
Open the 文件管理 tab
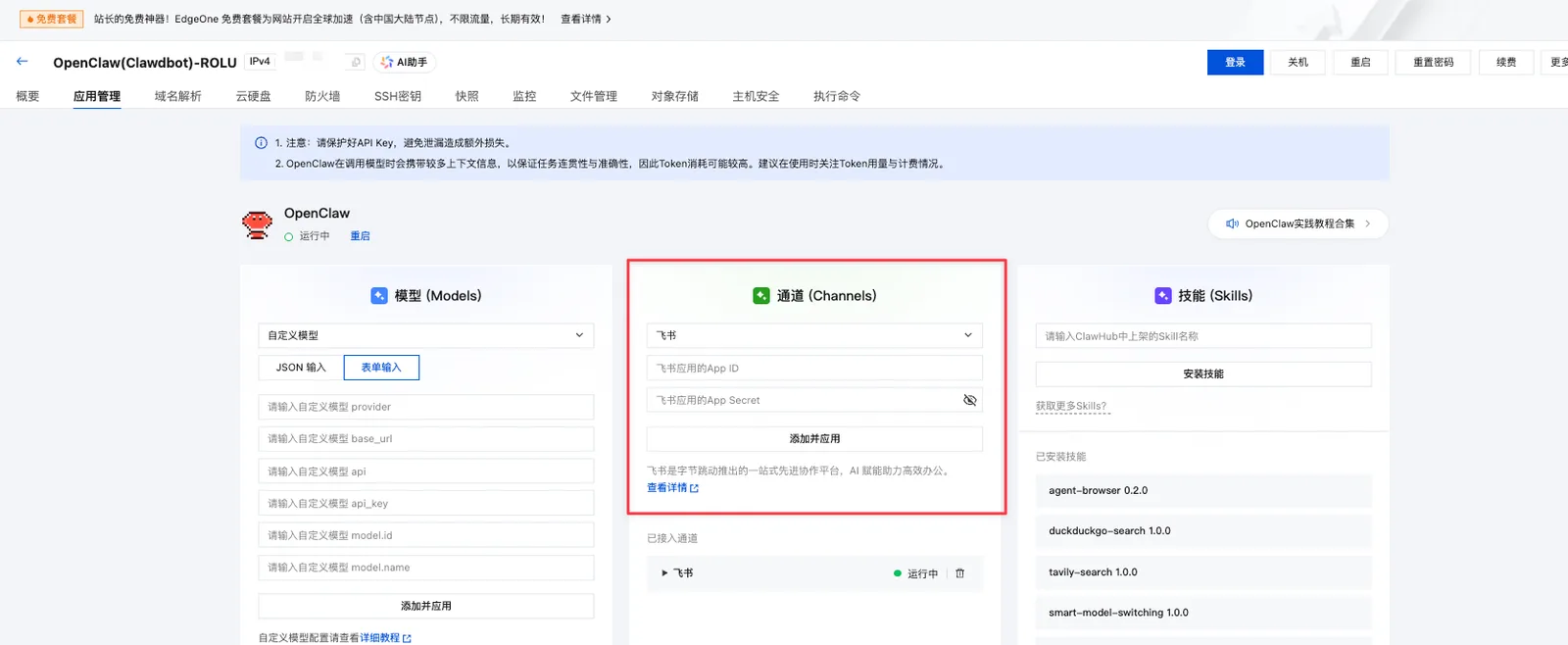[594, 96]
